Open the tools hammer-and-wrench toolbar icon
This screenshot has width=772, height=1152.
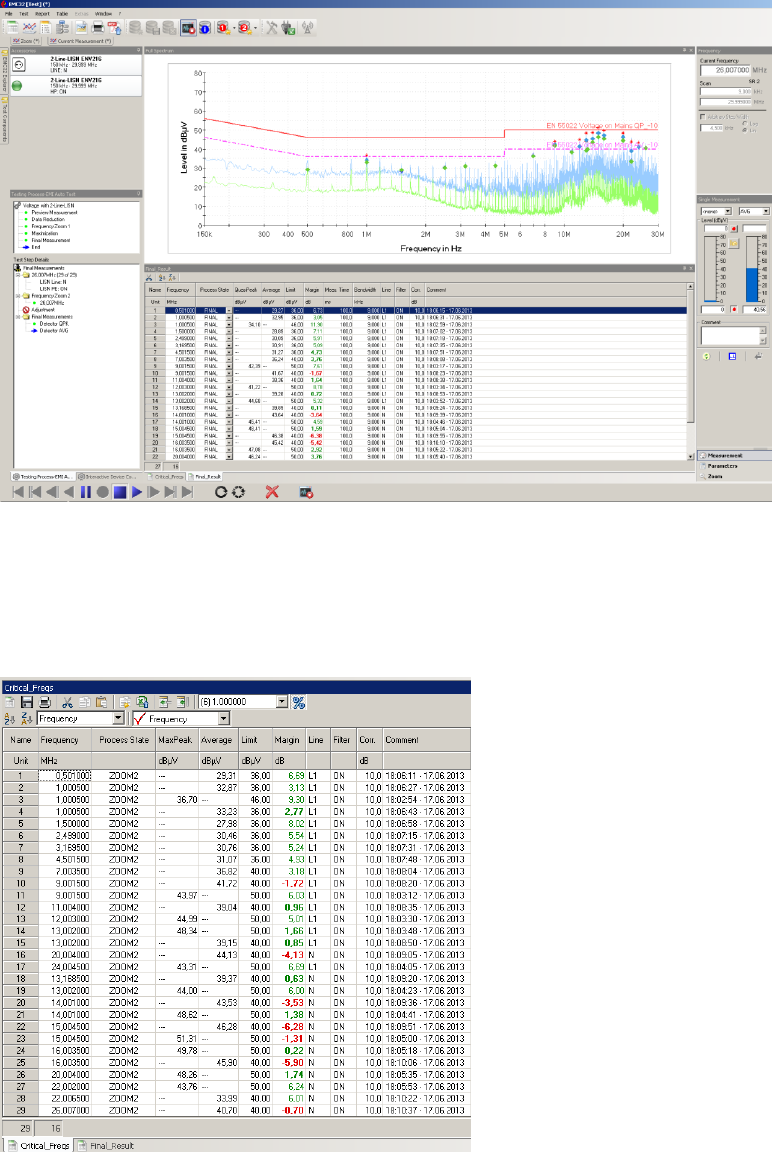tap(272, 28)
